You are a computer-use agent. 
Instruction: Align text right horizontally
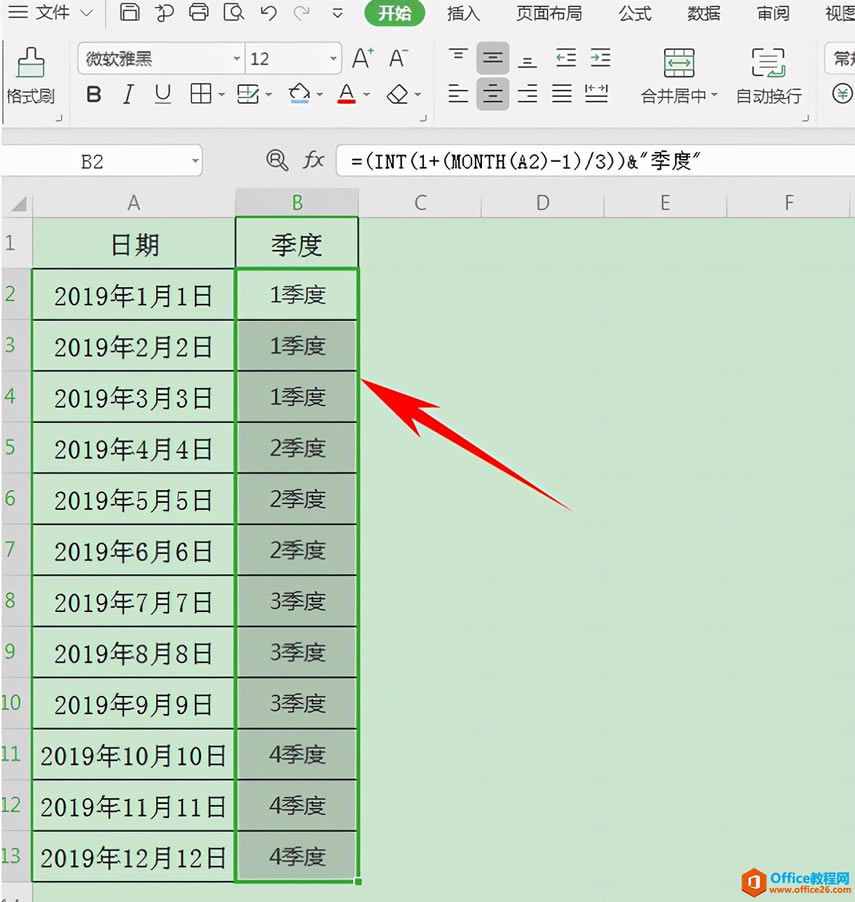[x=527, y=93]
